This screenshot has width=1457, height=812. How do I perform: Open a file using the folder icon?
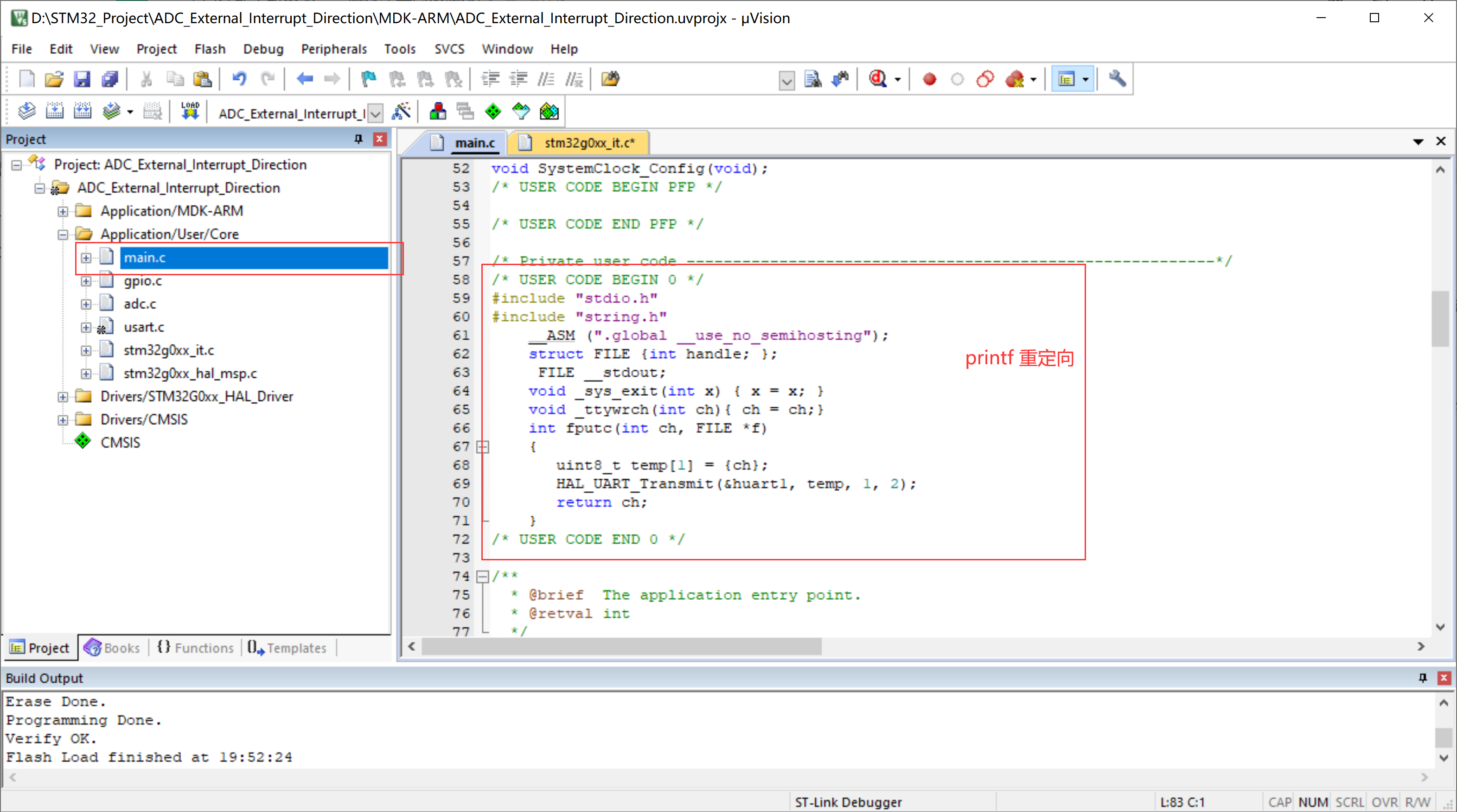pos(54,79)
